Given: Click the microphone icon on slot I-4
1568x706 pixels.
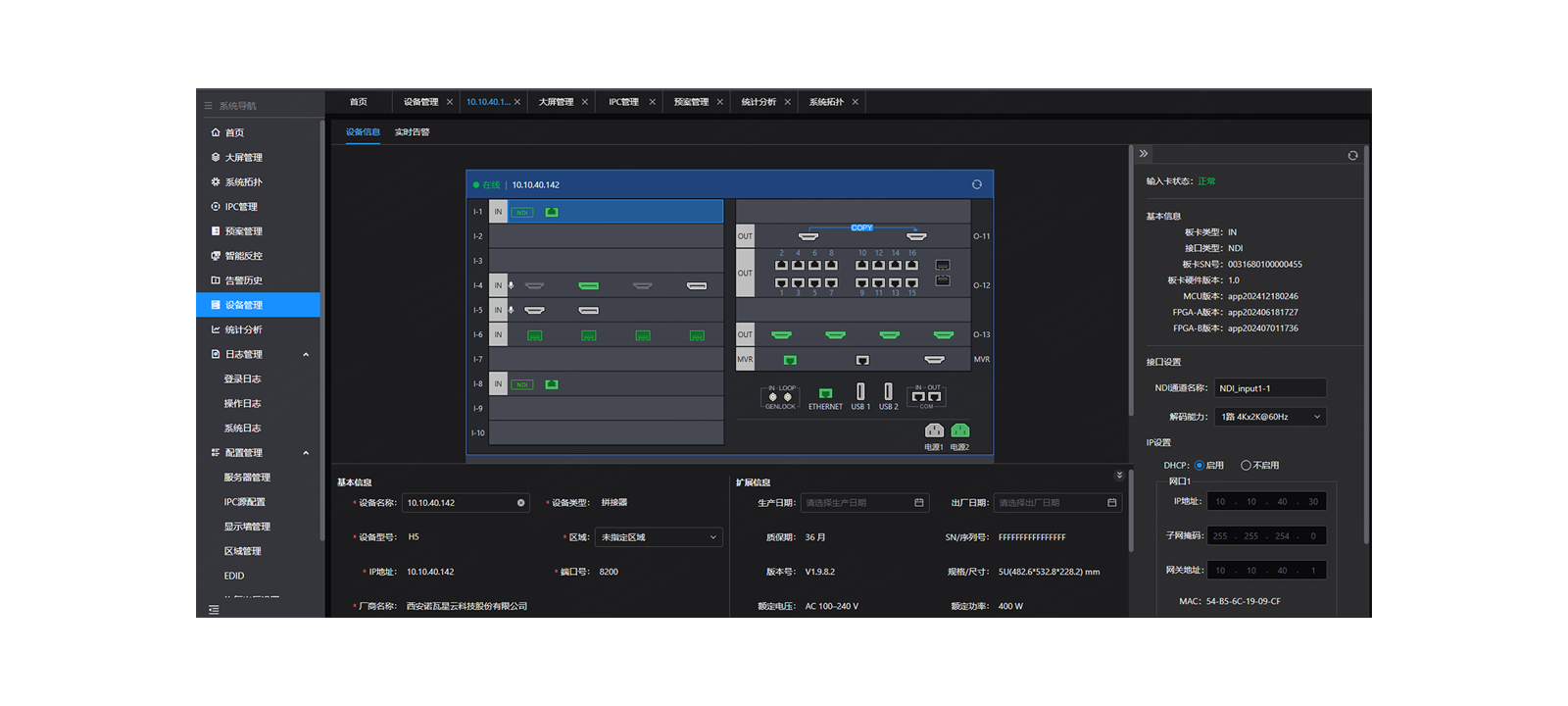Looking at the screenshot, I should point(511,285).
